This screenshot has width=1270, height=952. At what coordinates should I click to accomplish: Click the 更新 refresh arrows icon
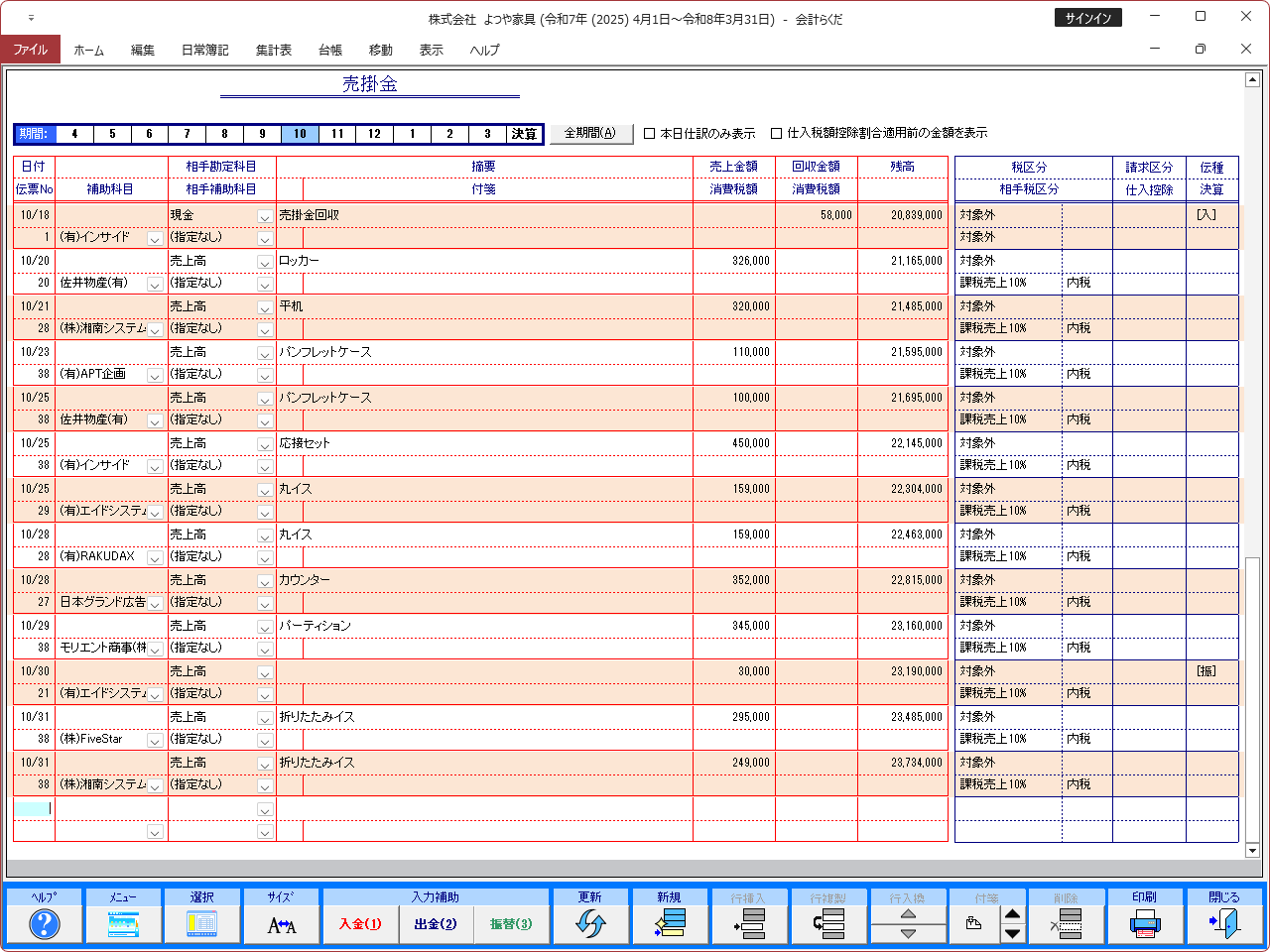coord(590,924)
